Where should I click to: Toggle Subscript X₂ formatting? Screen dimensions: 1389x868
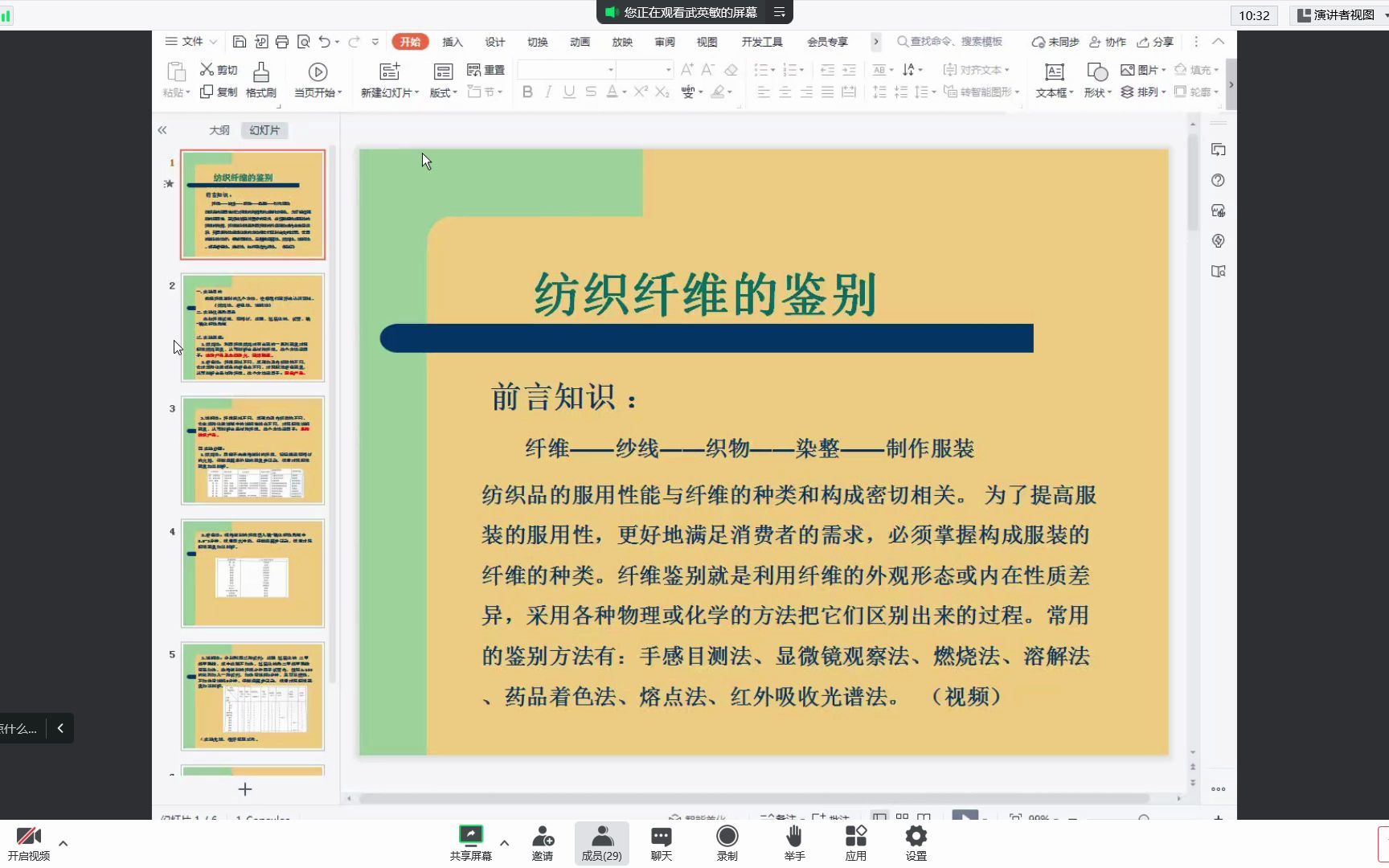(662, 92)
